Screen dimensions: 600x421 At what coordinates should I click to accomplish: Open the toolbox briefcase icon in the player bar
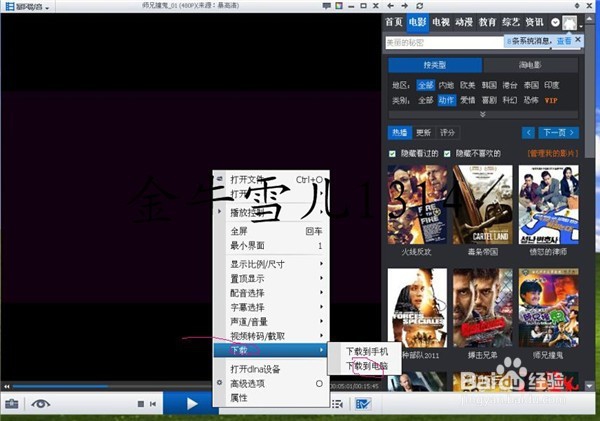point(12,404)
